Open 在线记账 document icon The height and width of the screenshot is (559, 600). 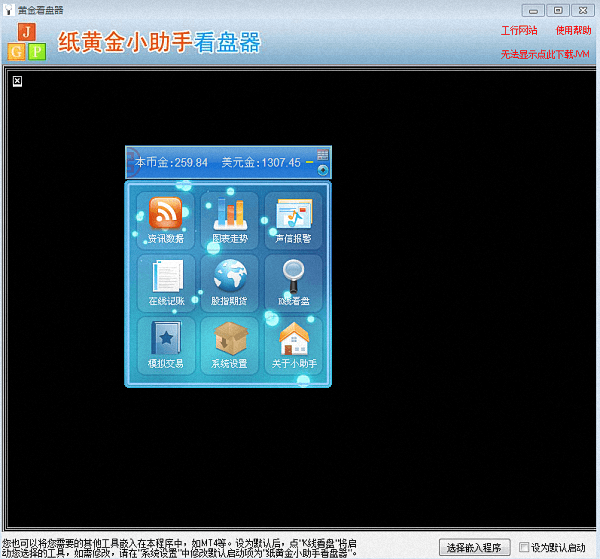point(165,282)
